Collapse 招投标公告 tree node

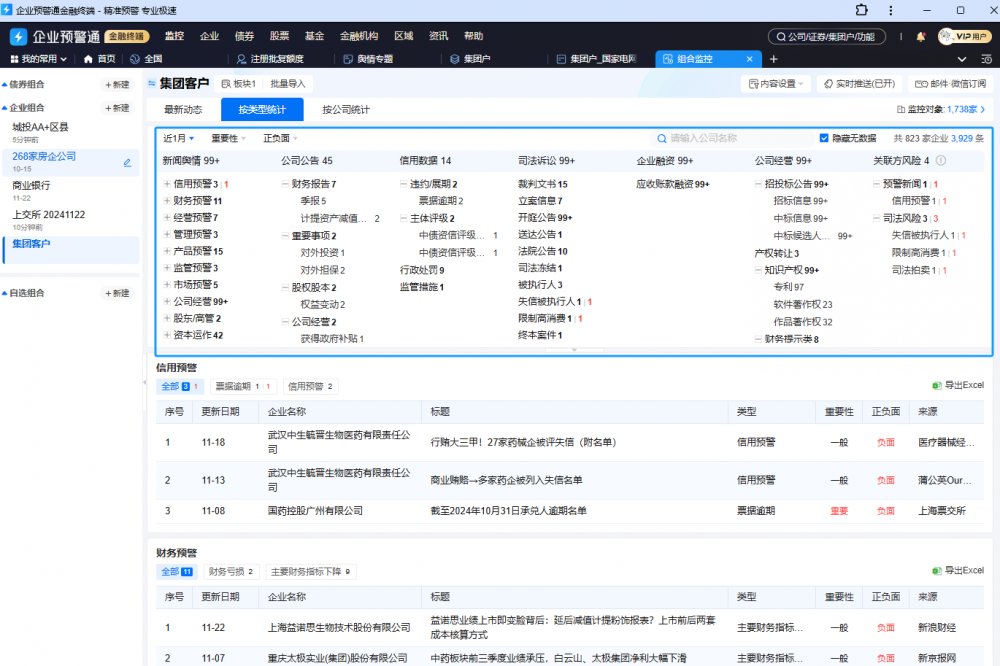tap(758, 184)
